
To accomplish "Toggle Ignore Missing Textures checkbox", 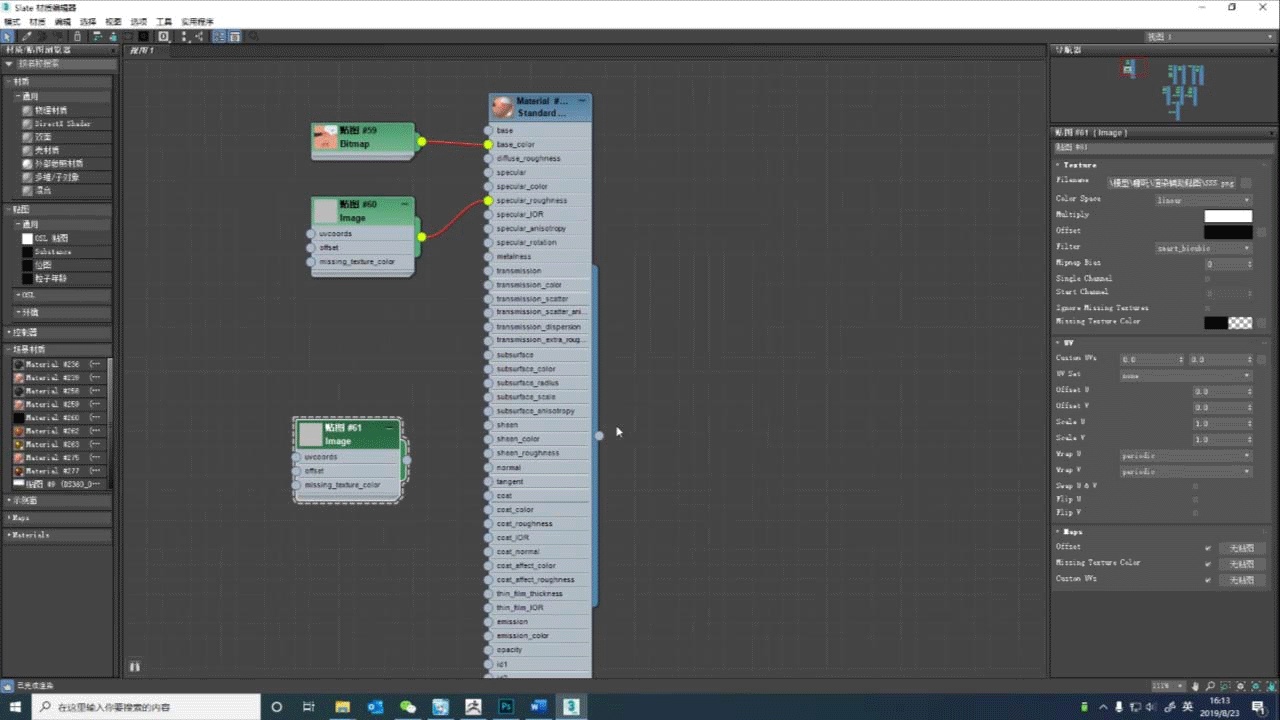I will [1207, 308].
